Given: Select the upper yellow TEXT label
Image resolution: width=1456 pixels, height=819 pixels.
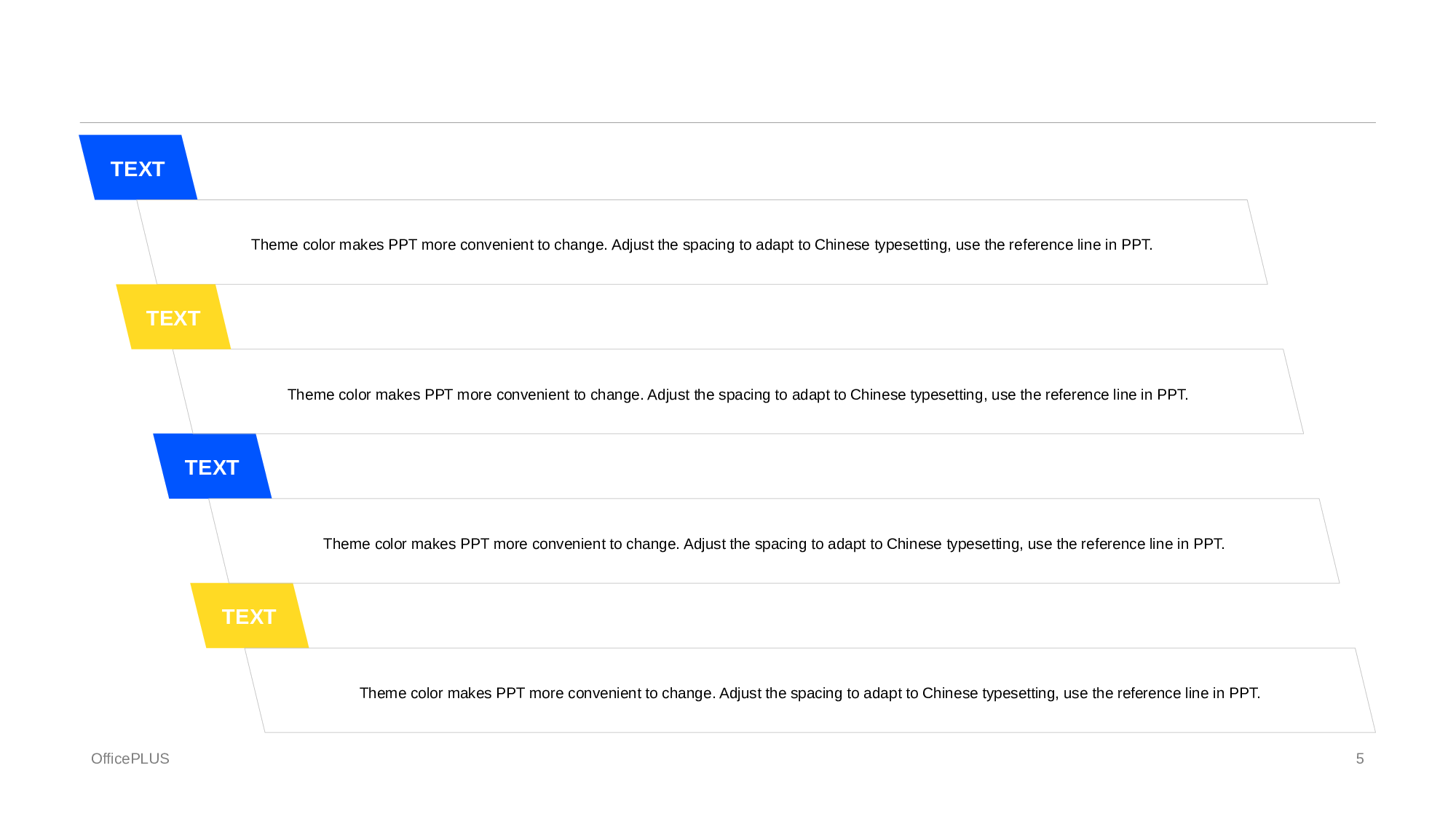Looking at the screenshot, I should pyautogui.click(x=173, y=317).
